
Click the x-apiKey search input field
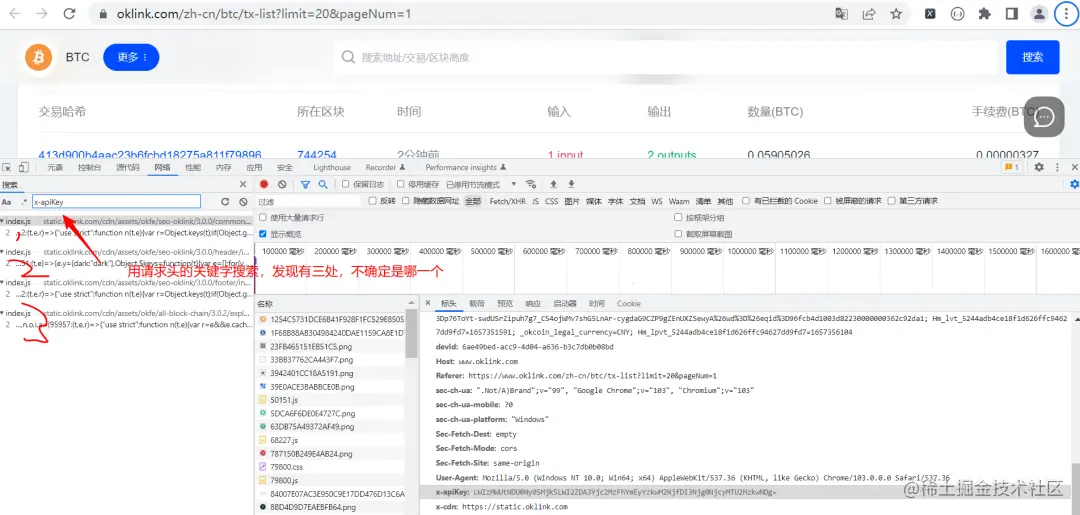click(x=117, y=202)
